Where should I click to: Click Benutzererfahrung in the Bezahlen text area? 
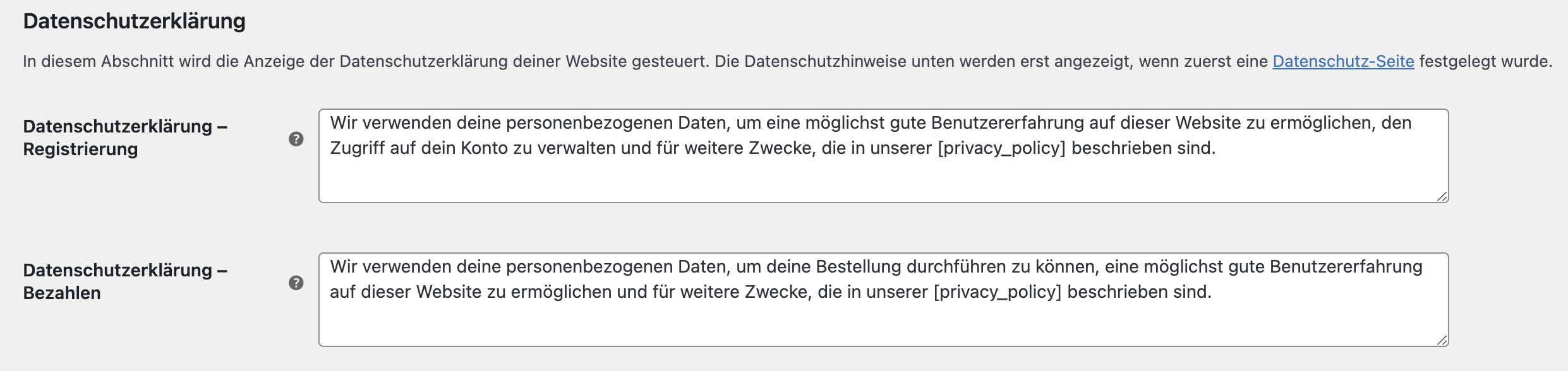[x=1346, y=267]
